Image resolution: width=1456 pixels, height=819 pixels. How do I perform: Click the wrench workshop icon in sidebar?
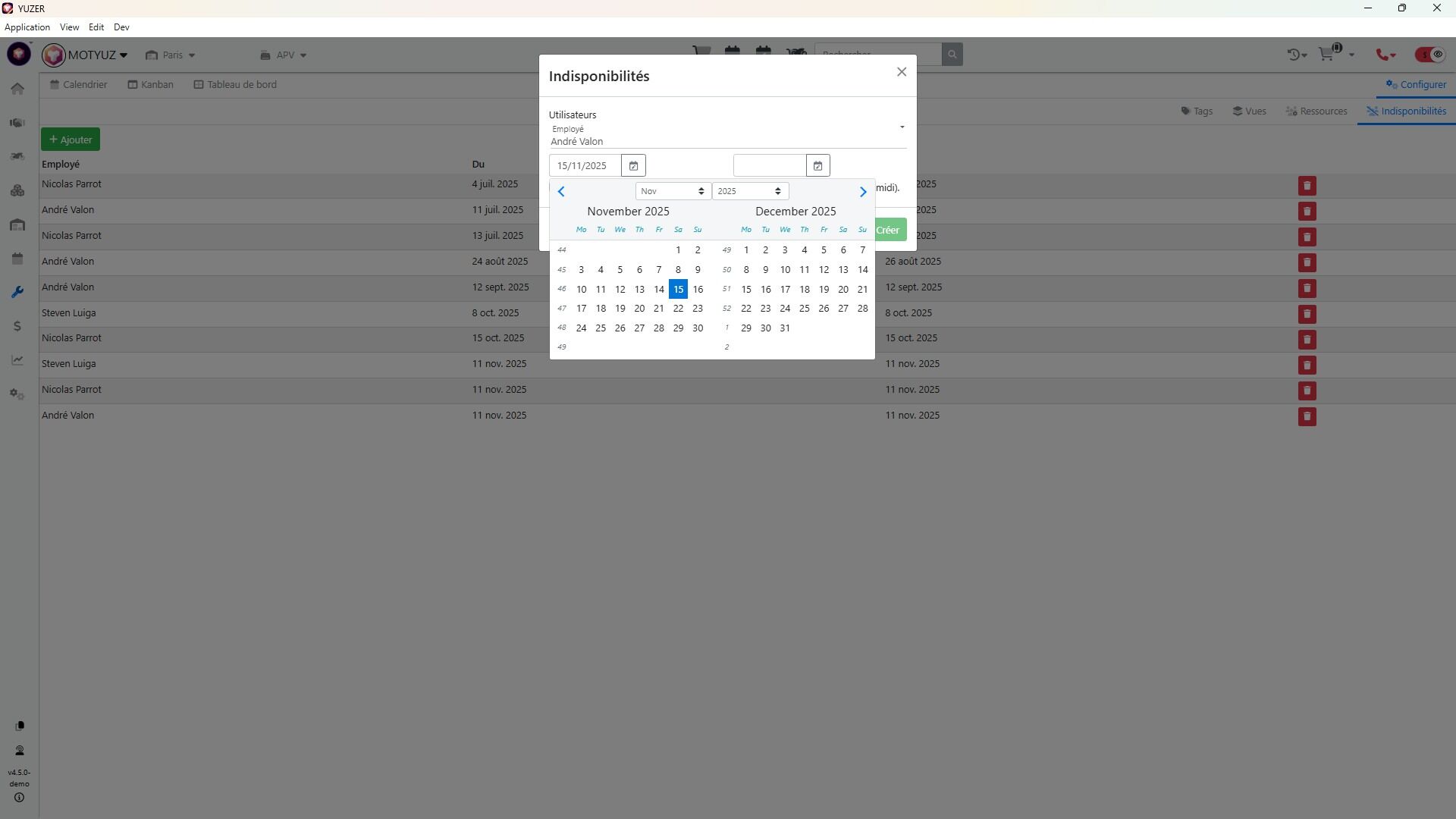17,293
